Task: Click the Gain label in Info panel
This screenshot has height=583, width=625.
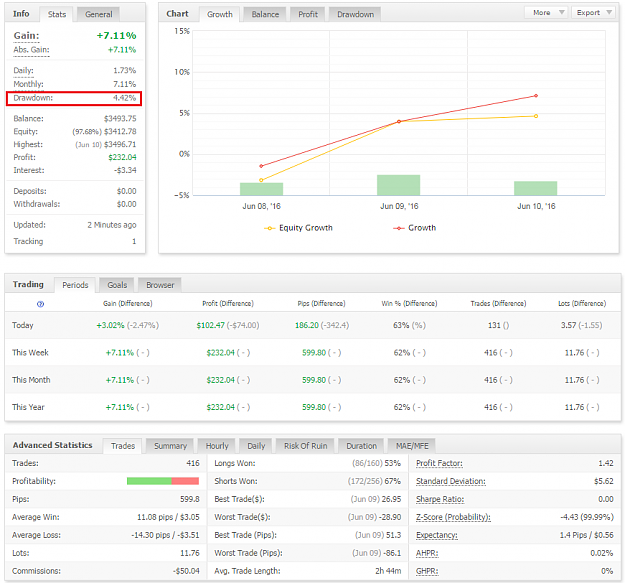Action: coord(26,35)
